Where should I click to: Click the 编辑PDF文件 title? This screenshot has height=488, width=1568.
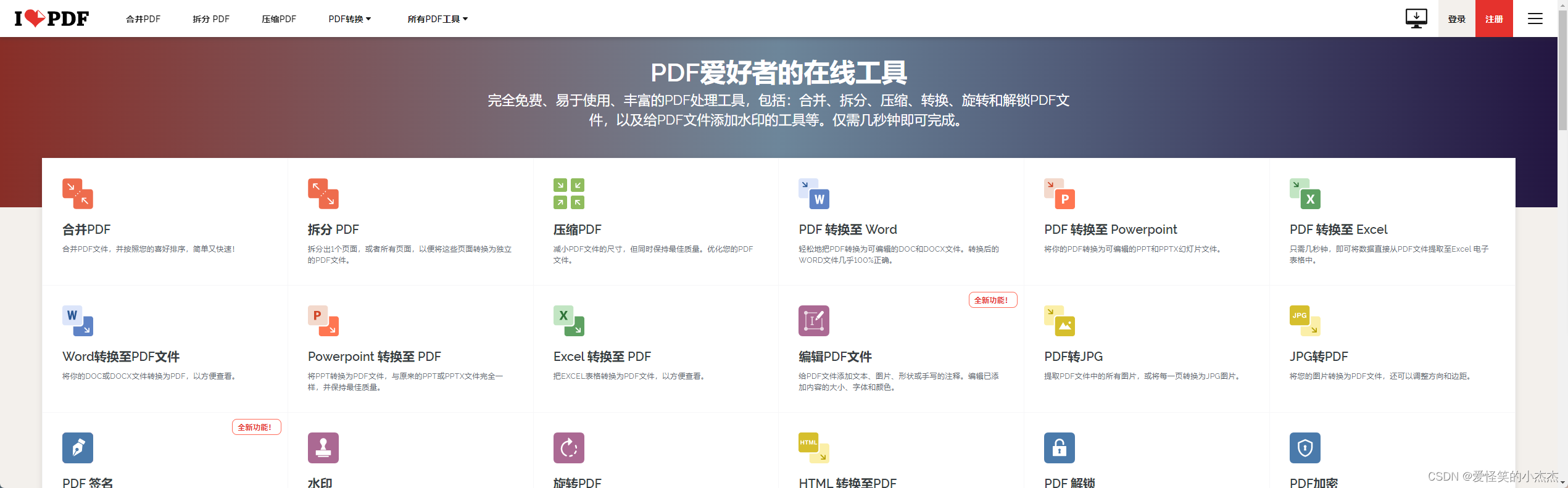pyautogui.click(x=835, y=357)
